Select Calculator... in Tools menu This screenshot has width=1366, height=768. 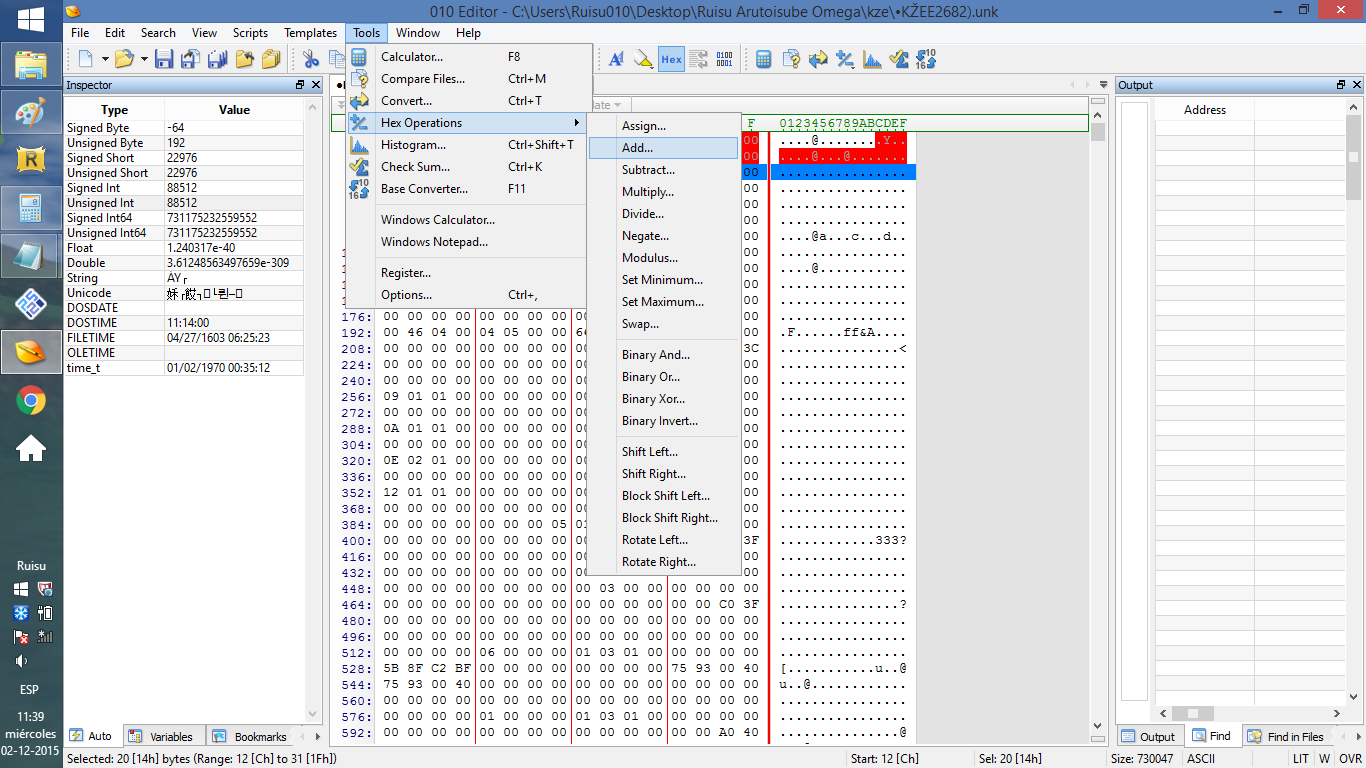pyautogui.click(x=467, y=57)
